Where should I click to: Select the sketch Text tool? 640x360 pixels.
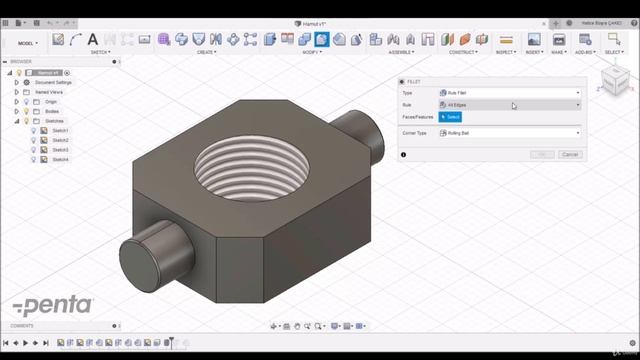click(93, 39)
